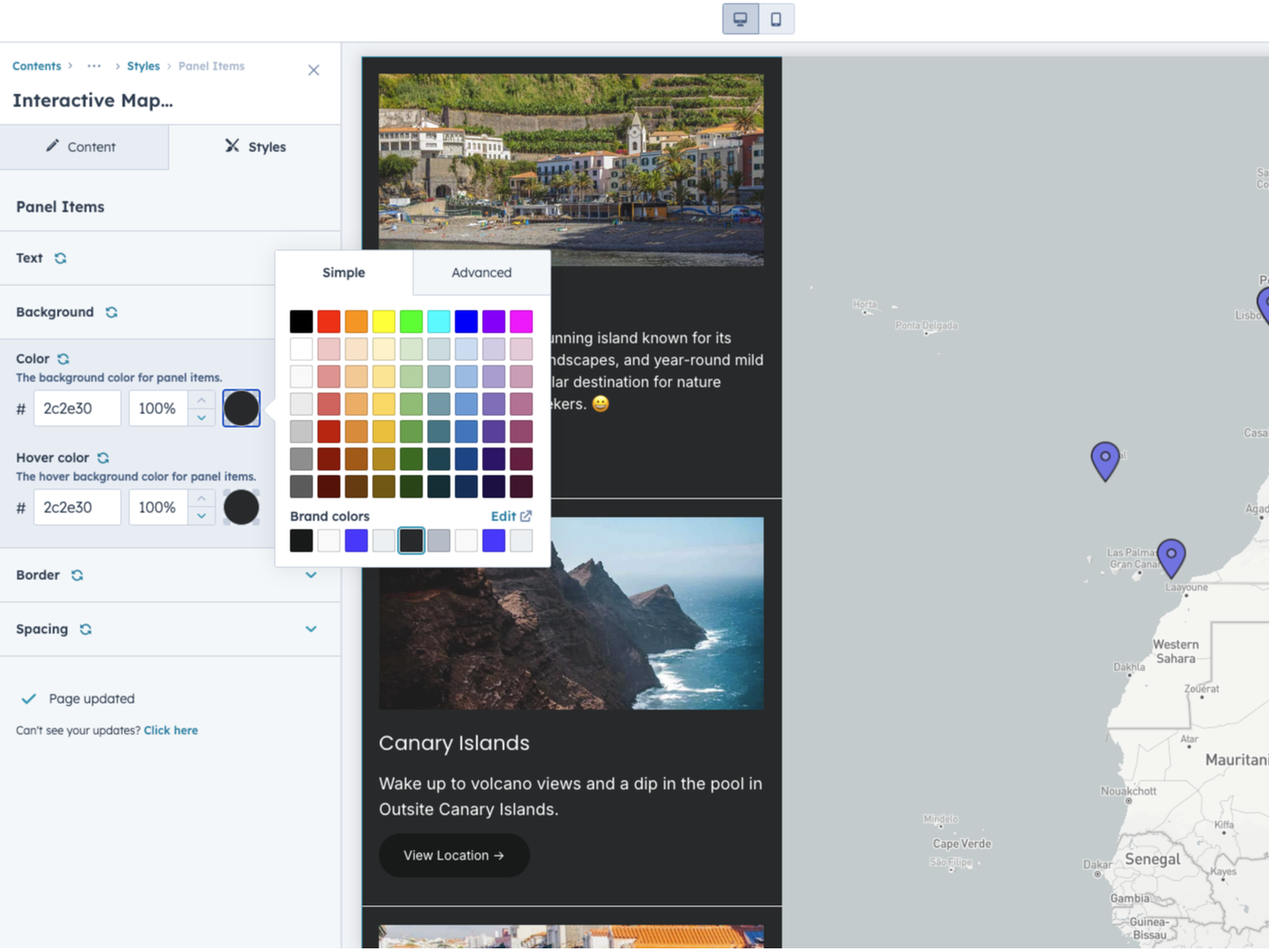Reset the Spacing styles icon

[x=86, y=629]
